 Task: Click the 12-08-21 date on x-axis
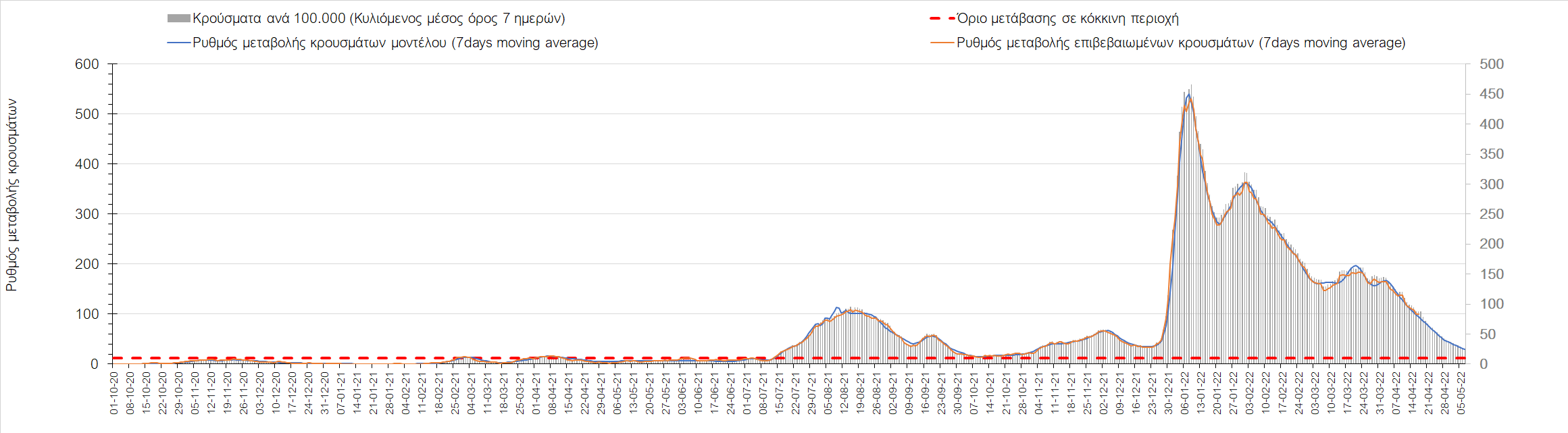[x=844, y=392]
